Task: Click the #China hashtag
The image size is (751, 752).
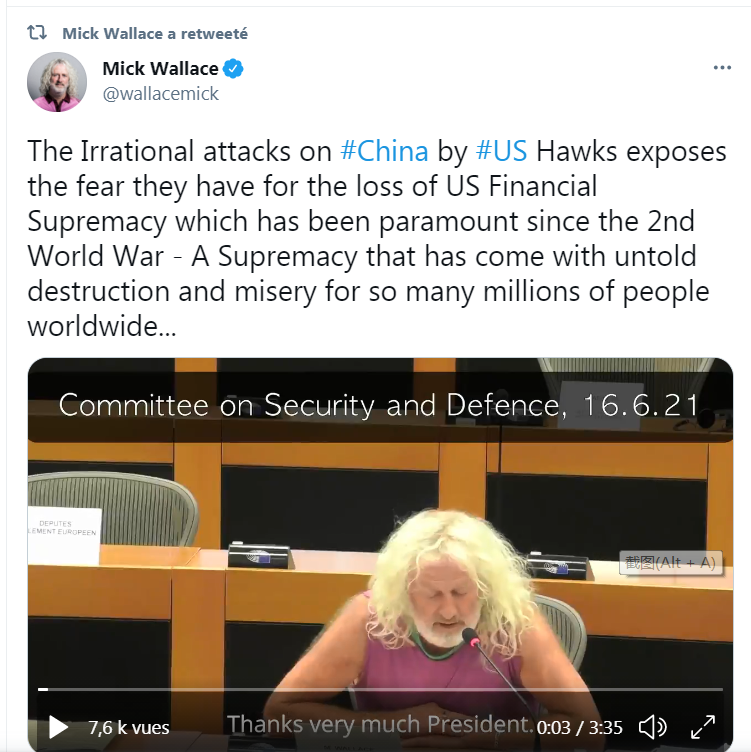Action: pyautogui.click(x=384, y=151)
